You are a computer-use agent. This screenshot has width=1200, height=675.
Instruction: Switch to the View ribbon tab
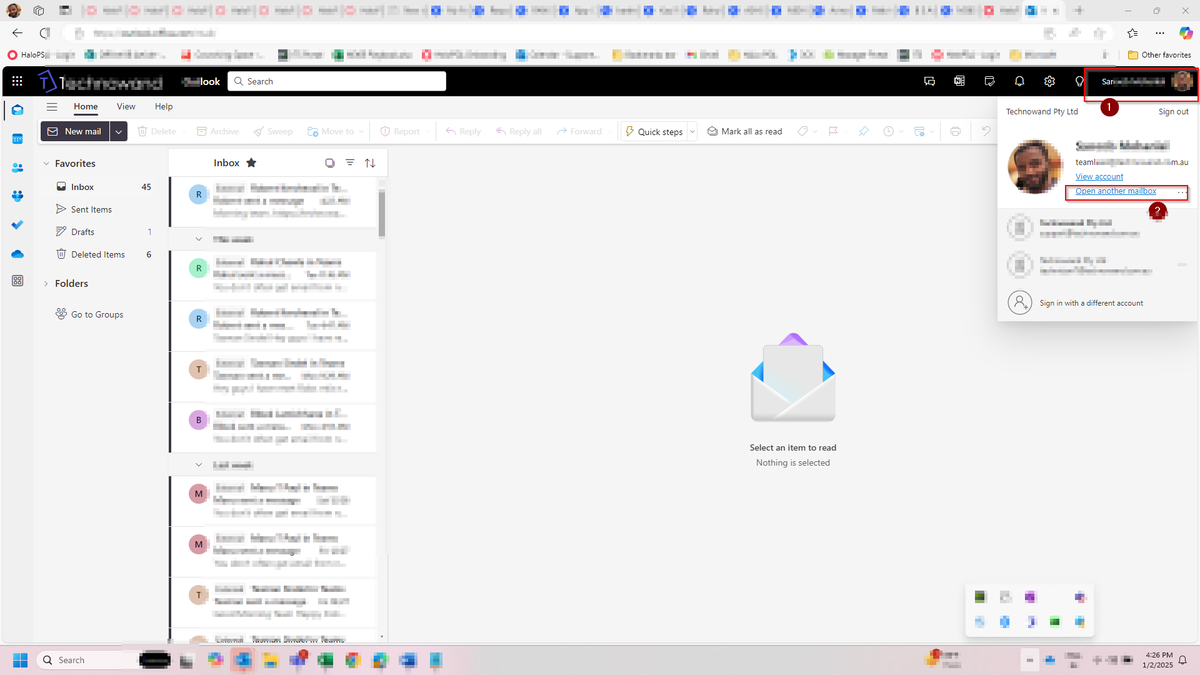pos(126,106)
